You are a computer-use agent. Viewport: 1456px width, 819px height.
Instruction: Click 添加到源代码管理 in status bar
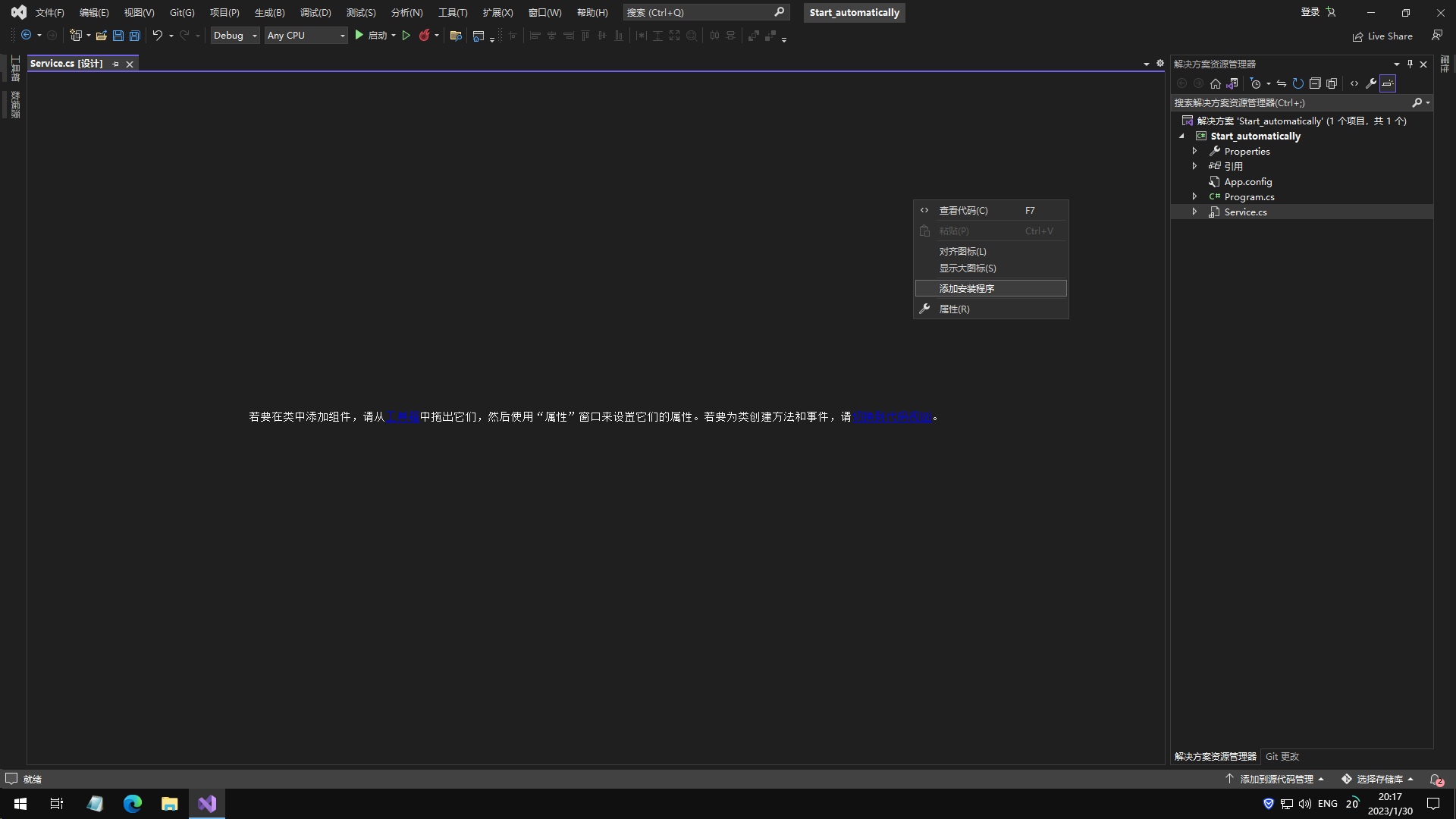tap(1275, 779)
